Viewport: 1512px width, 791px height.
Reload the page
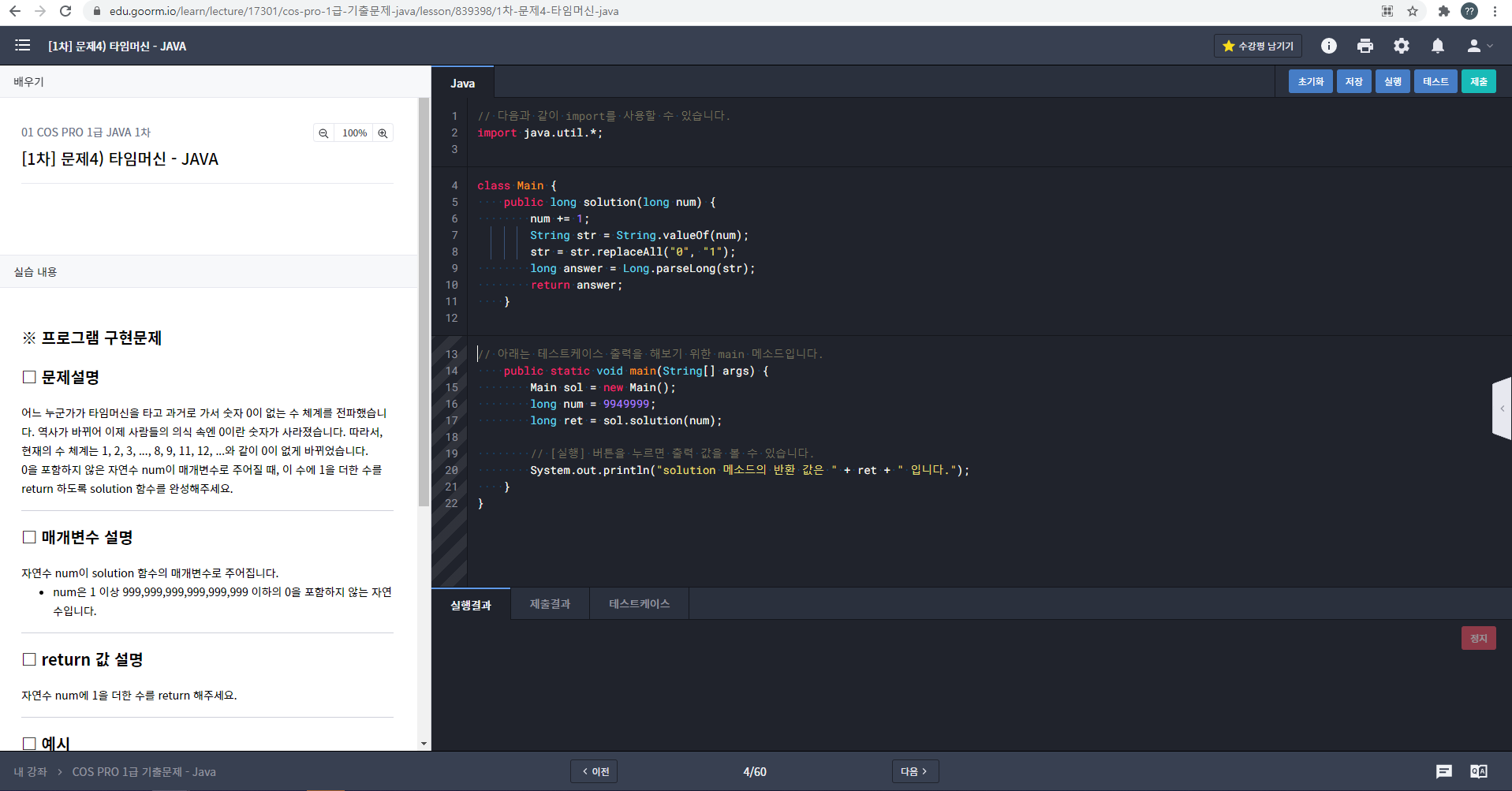65,11
